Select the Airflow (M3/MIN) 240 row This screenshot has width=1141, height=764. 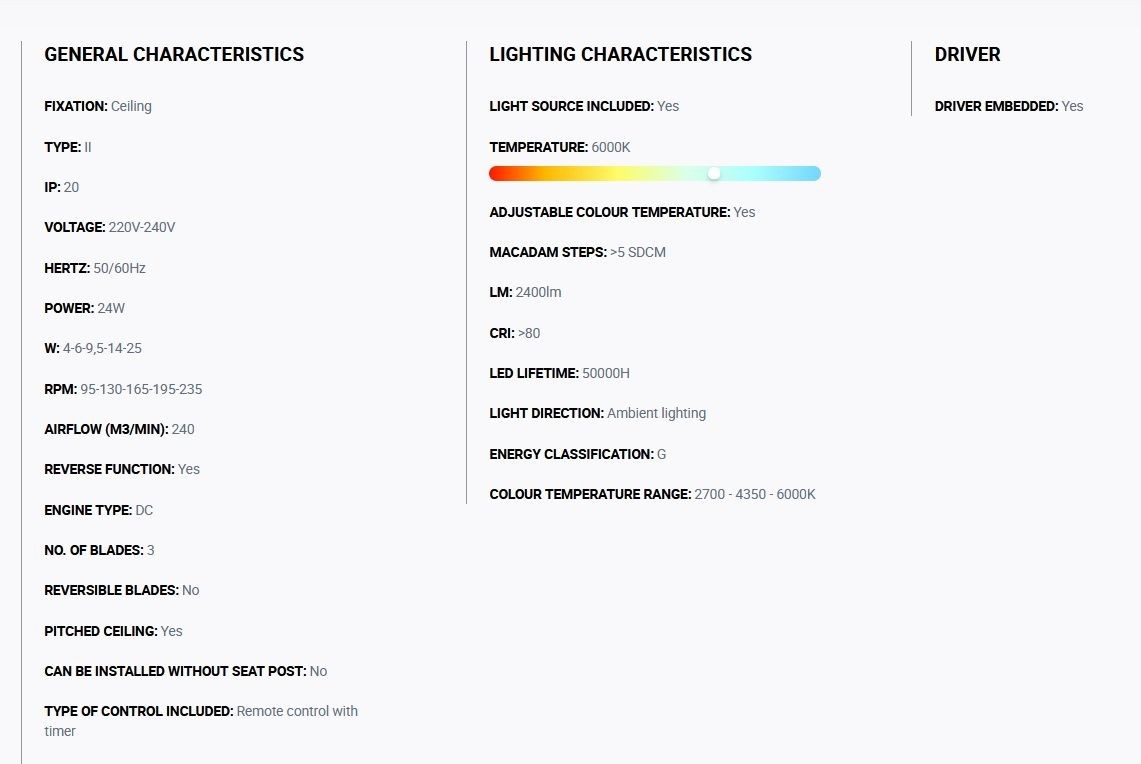tap(119, 429)
